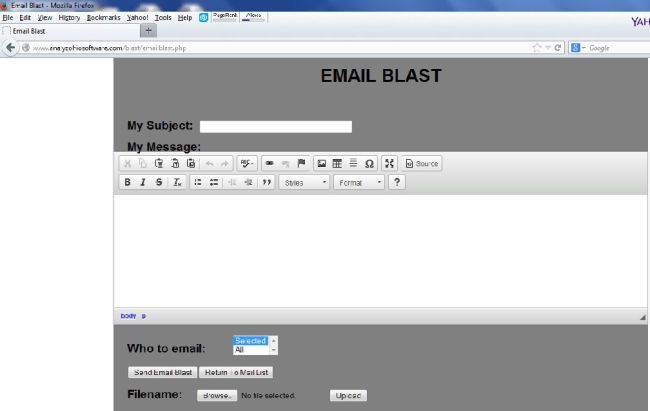Reload the page with the refresh icon
650x411 pixels.
coord(558,48)
